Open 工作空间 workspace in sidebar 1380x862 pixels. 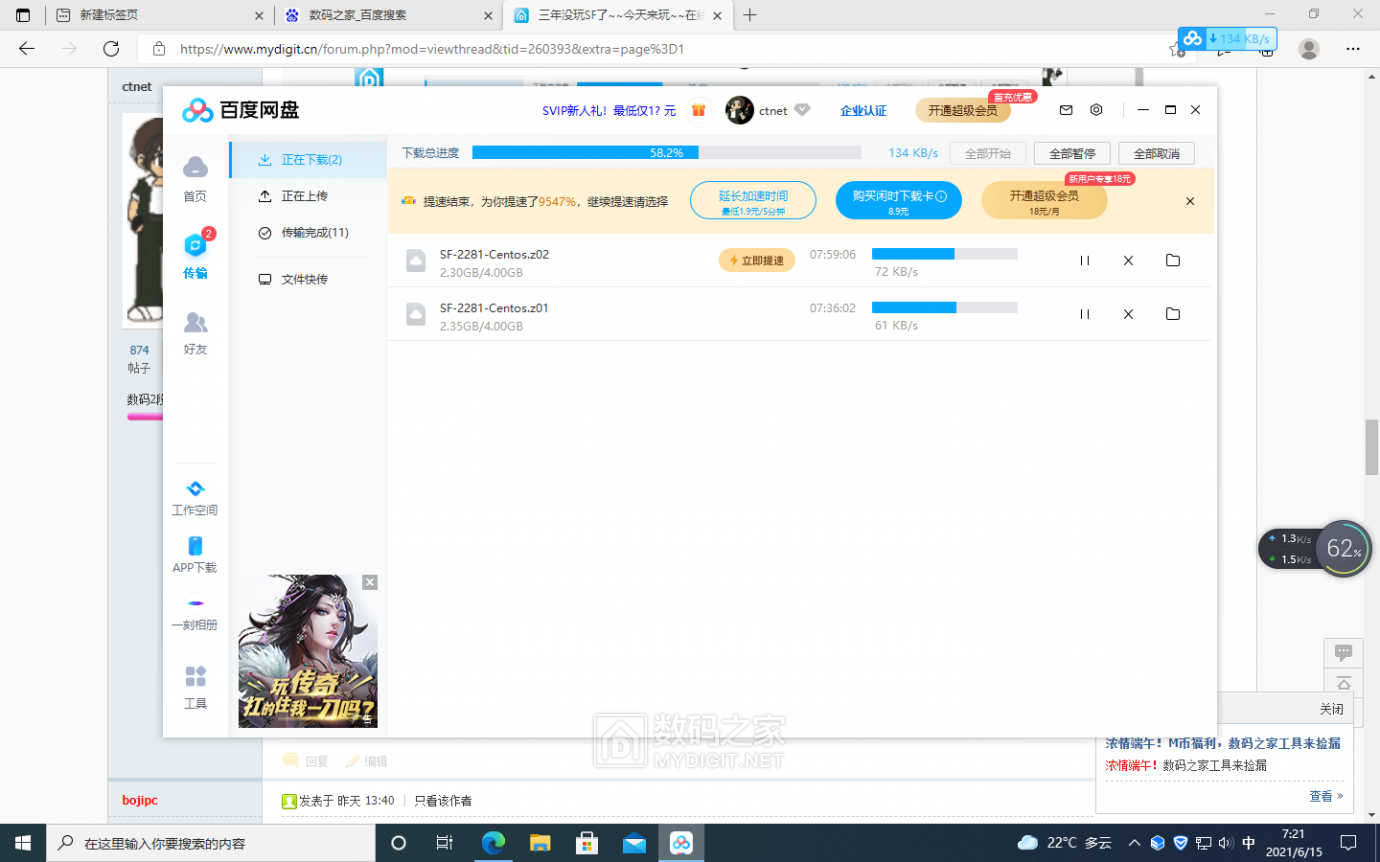click(195, 498)
